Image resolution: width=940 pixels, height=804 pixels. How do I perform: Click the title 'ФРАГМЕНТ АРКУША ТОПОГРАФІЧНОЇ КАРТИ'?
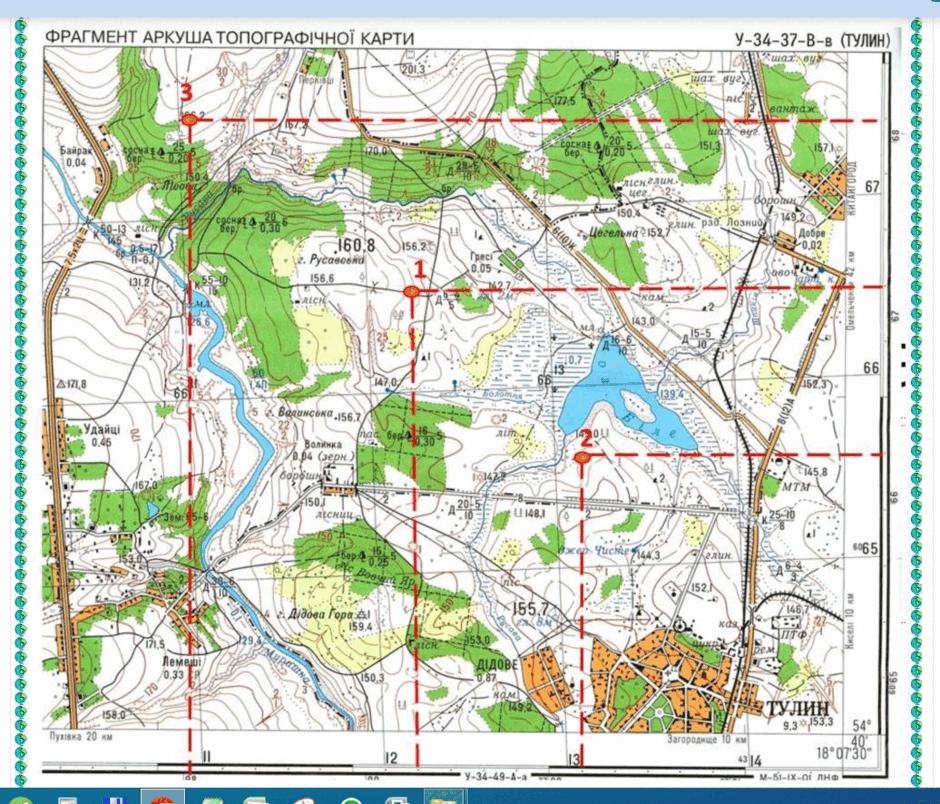click(x=230, y=38)
